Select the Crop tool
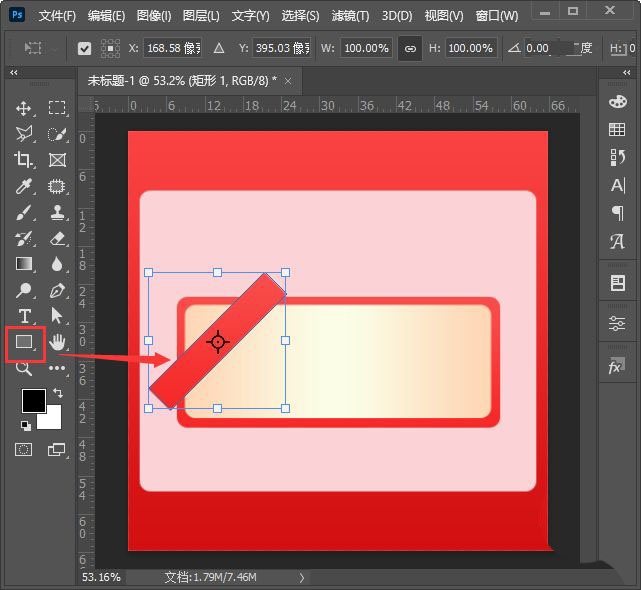This screenshot has width=641, height=590. pos(23,160)
